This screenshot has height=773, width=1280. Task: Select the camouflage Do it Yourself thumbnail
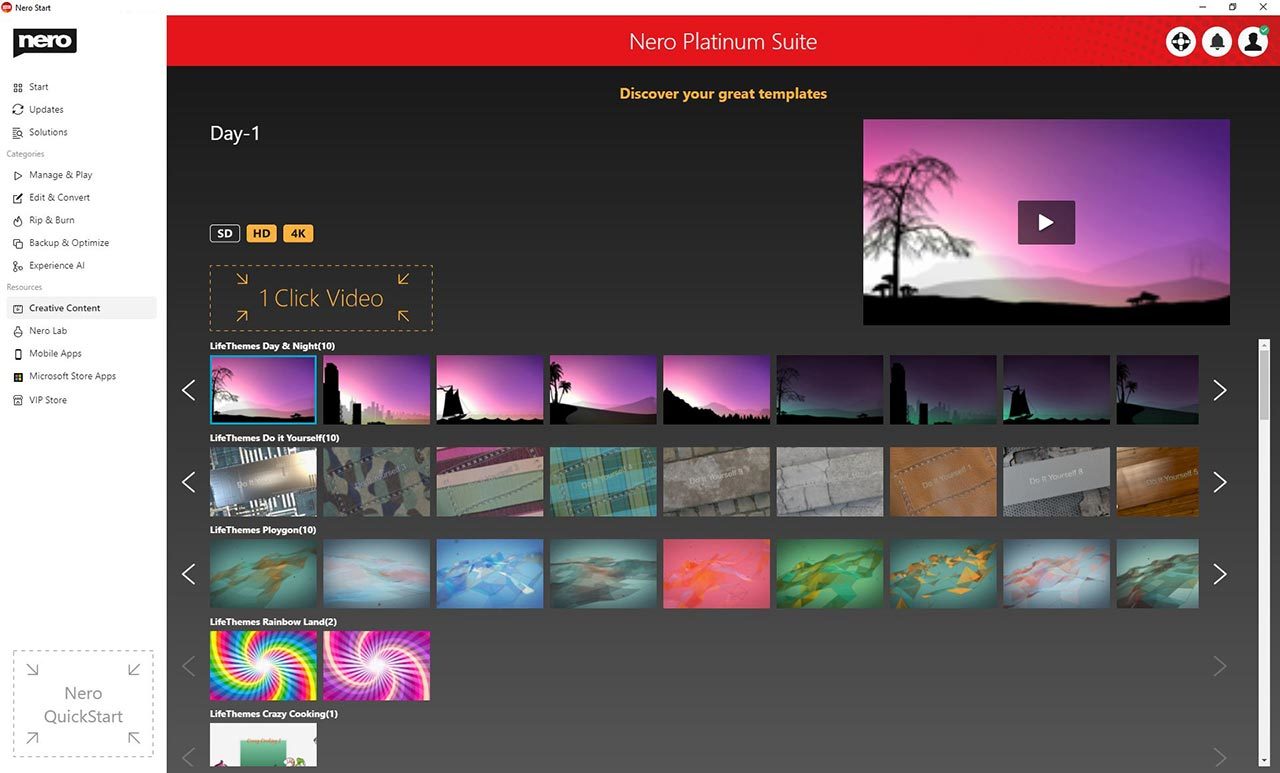pyautogui.click(x=377, y=482)
